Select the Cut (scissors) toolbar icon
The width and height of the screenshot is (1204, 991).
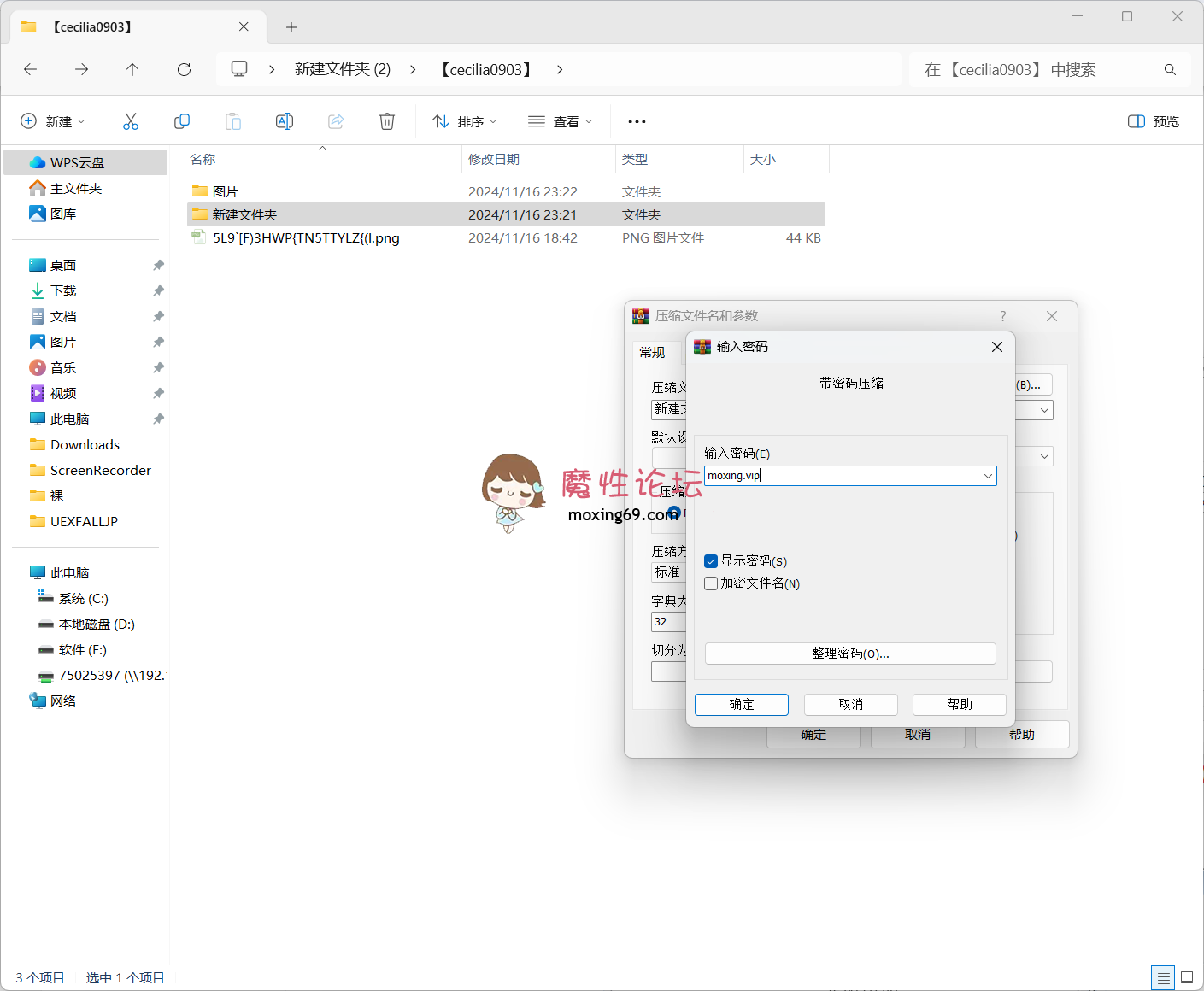click(x=130, y=120)
